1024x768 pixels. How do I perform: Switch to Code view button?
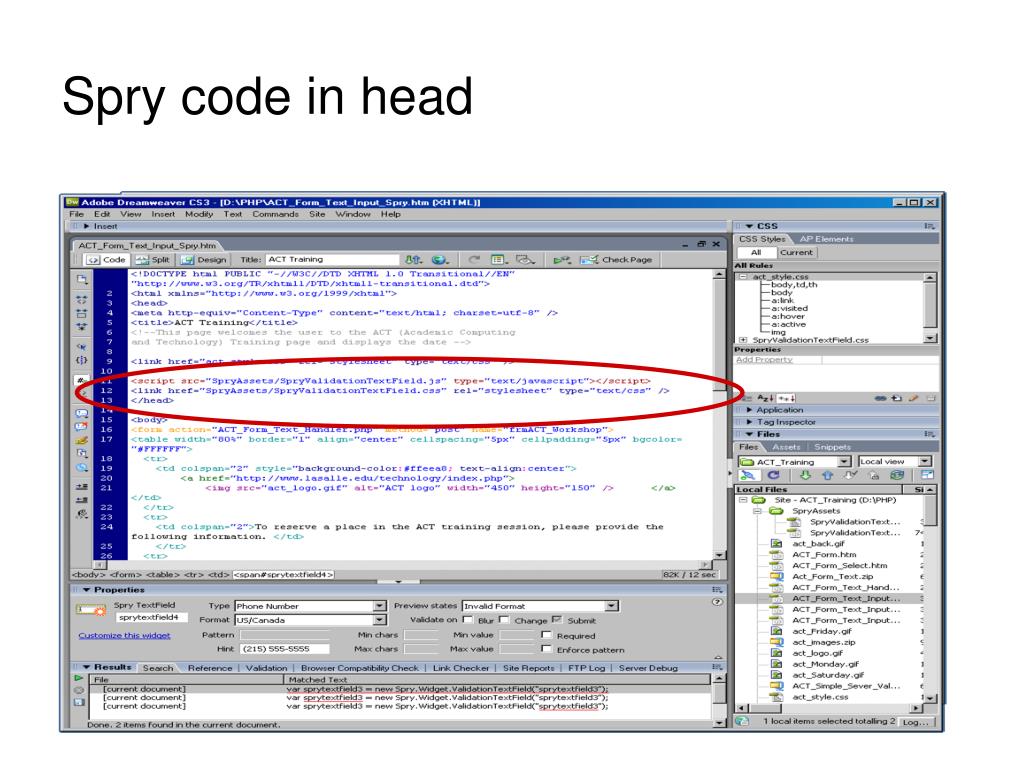106,259
